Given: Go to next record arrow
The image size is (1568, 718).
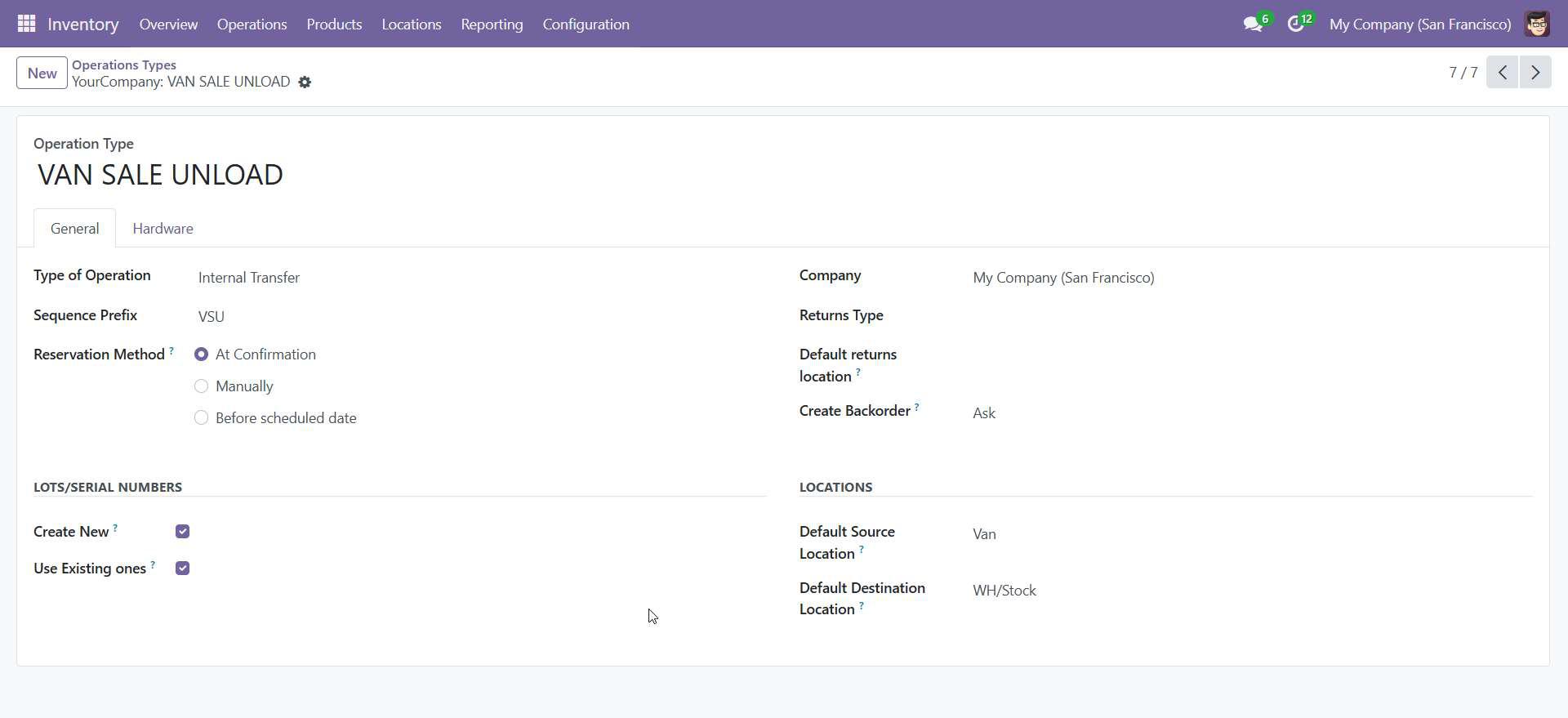Looking at the screenshot, I should (x=1535, y=73).
